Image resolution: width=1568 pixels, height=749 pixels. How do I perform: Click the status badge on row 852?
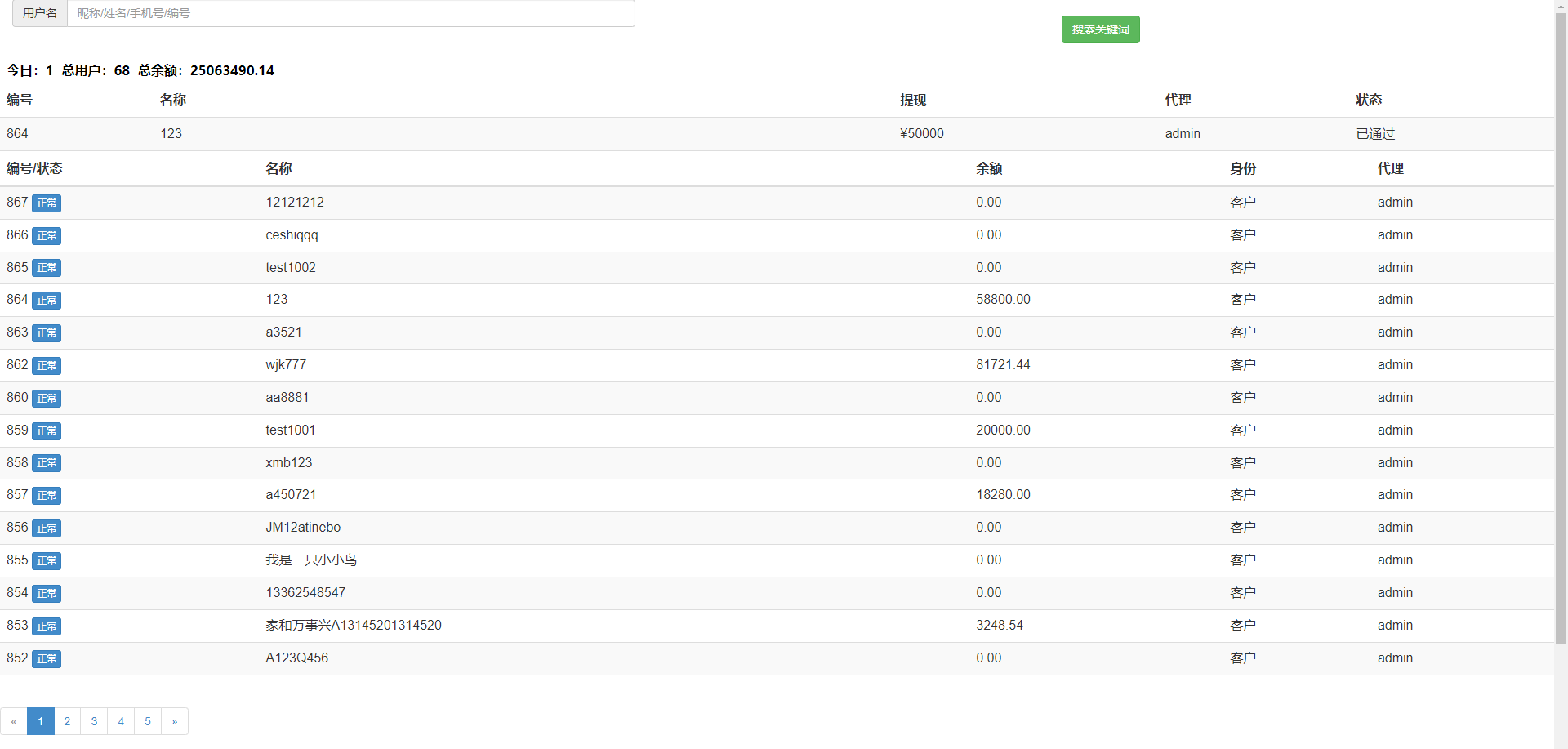[47, 659]
